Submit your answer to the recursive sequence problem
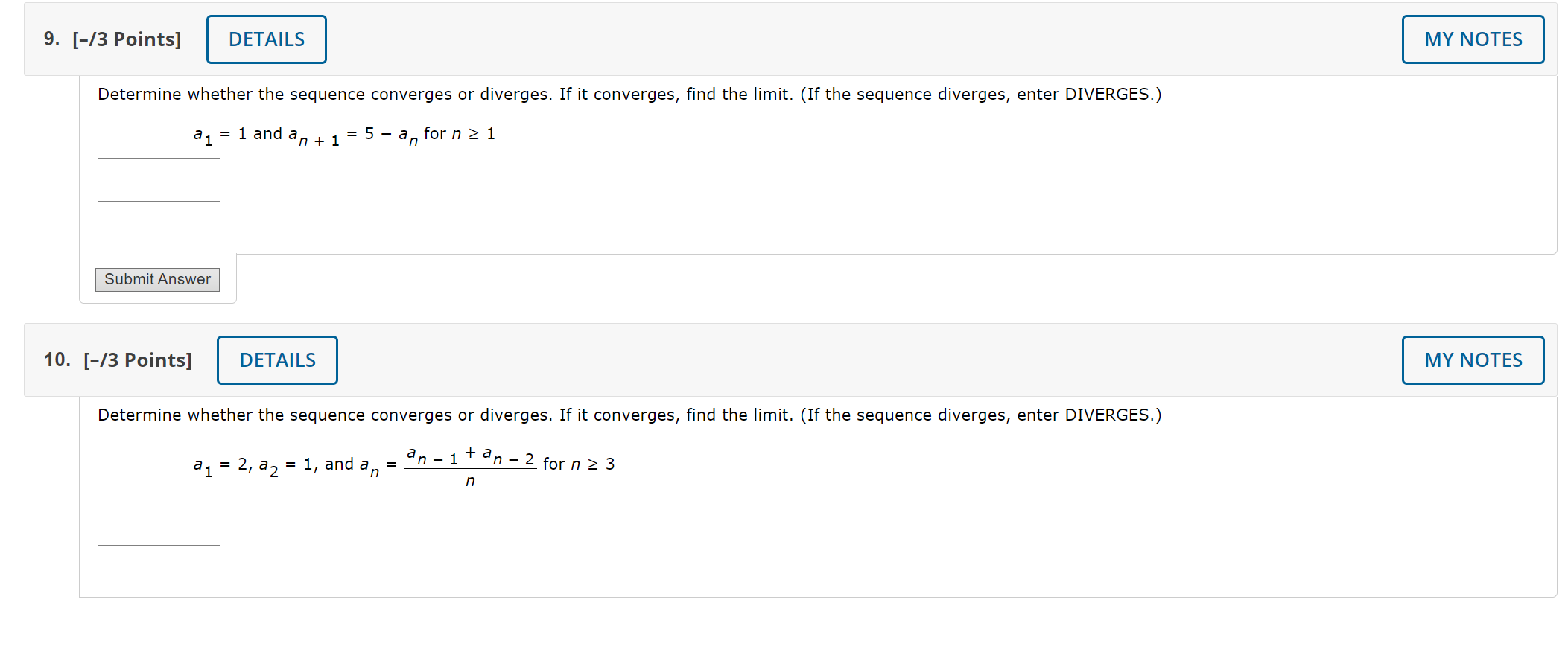This screenshot has width=1568, height=658. [x=156, y=279]
